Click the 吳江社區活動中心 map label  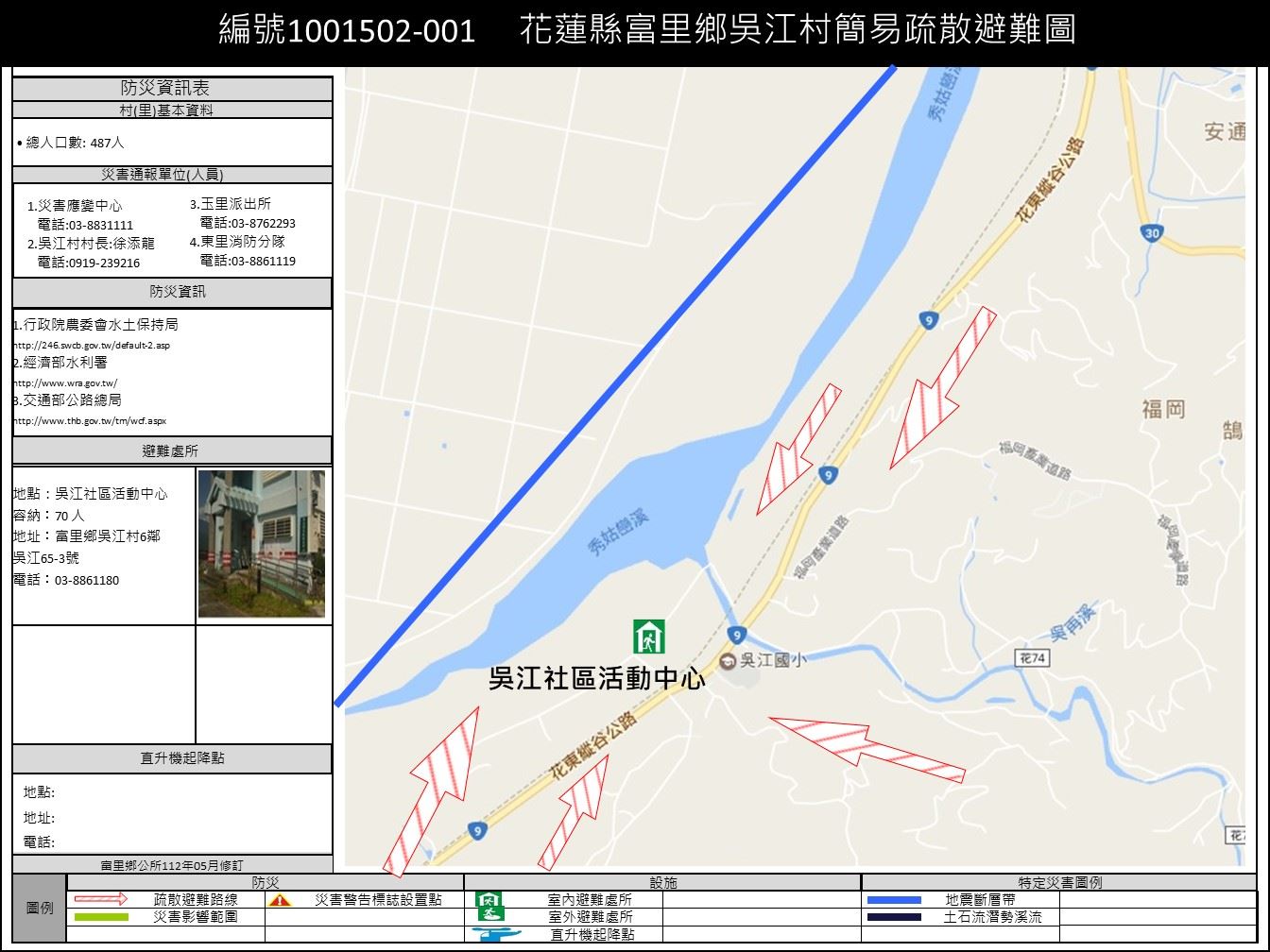(596, 678)
